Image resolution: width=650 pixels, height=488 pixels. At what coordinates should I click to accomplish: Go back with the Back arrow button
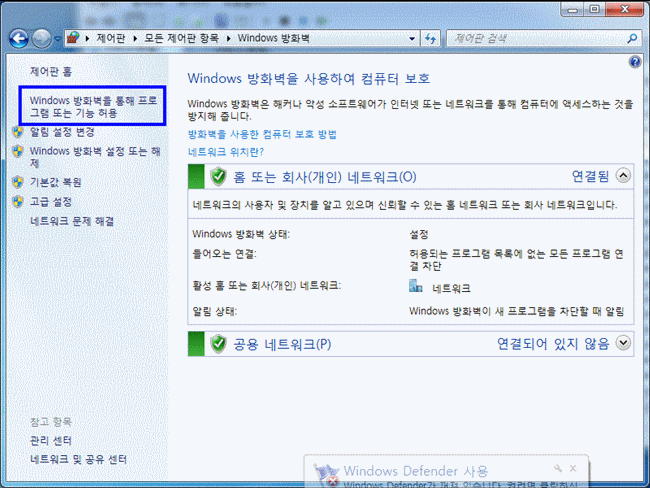pos(19,39)
